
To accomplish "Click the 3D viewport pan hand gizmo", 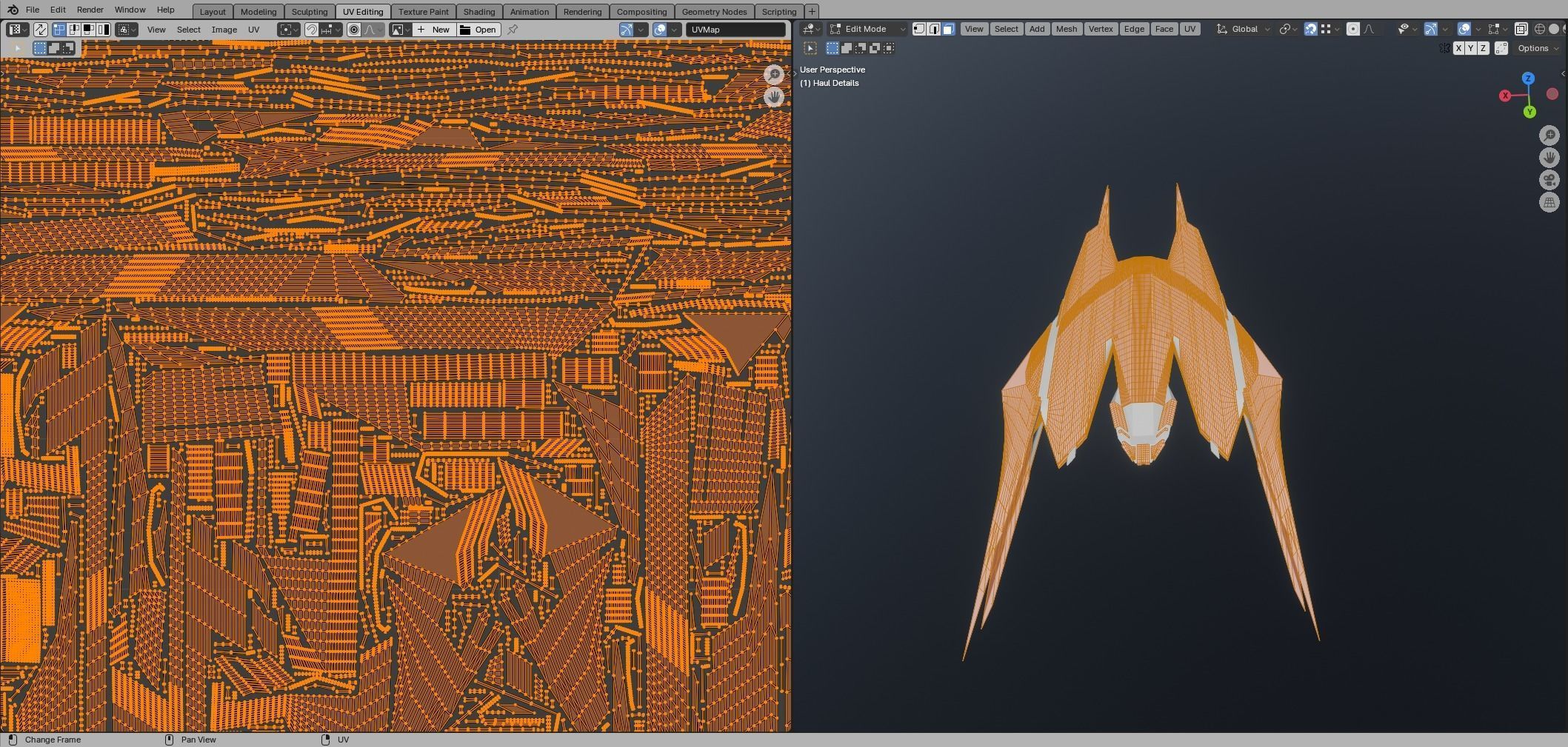I will coord(1549,158).
